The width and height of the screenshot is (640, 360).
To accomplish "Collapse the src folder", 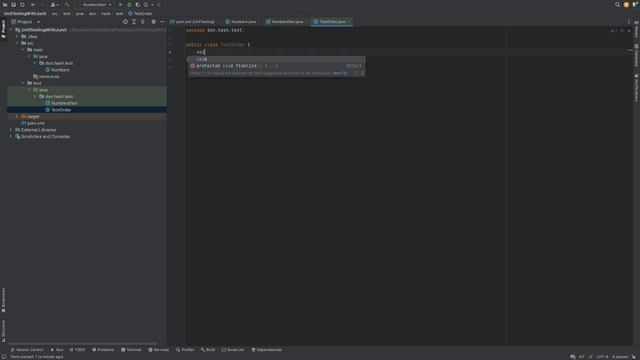I will pos(17,43).
